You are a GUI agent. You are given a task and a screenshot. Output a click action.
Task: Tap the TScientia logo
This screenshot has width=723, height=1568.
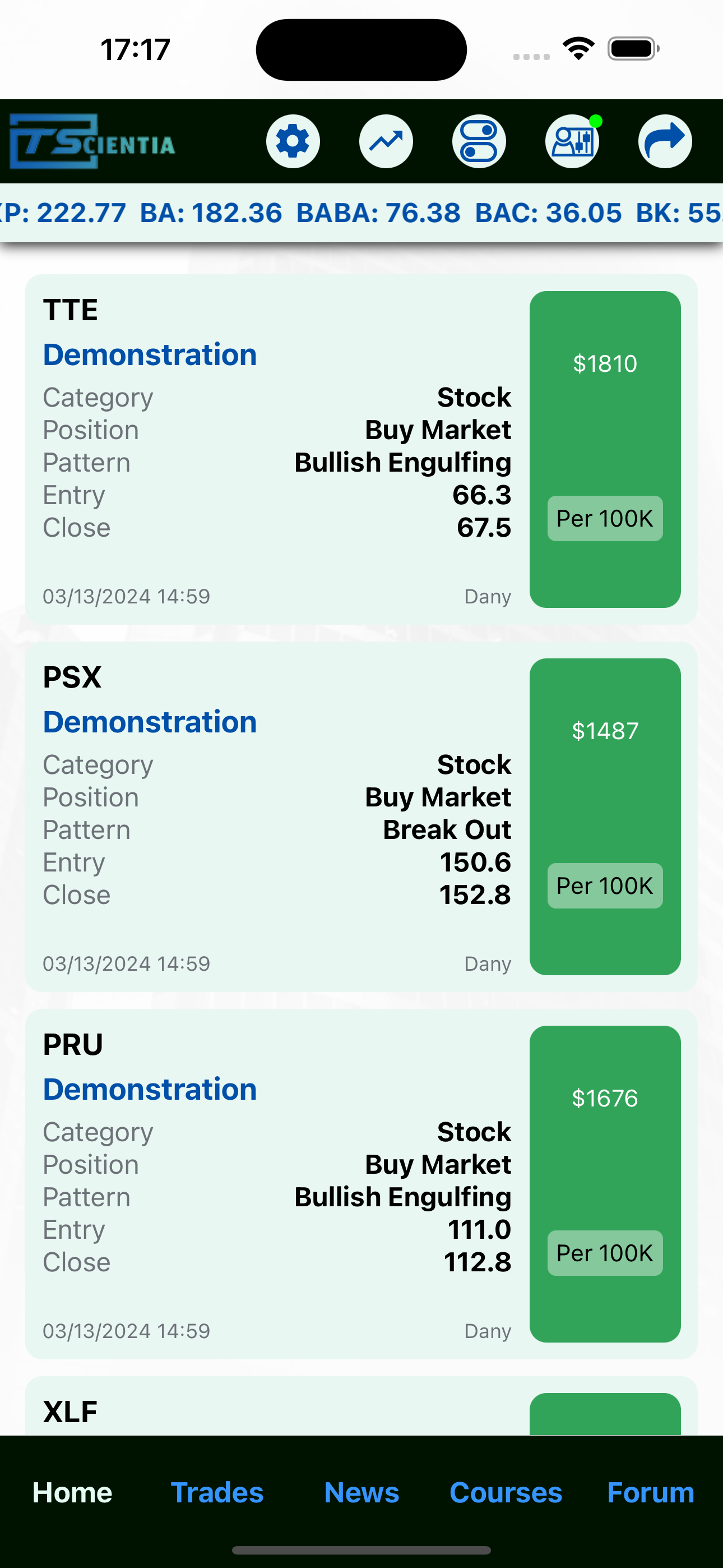(92, 141)
